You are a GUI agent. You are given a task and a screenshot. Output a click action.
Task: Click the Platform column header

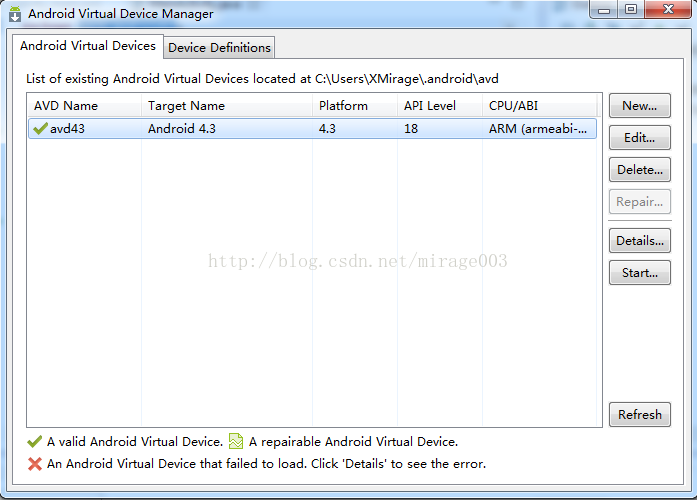point(355,106)
